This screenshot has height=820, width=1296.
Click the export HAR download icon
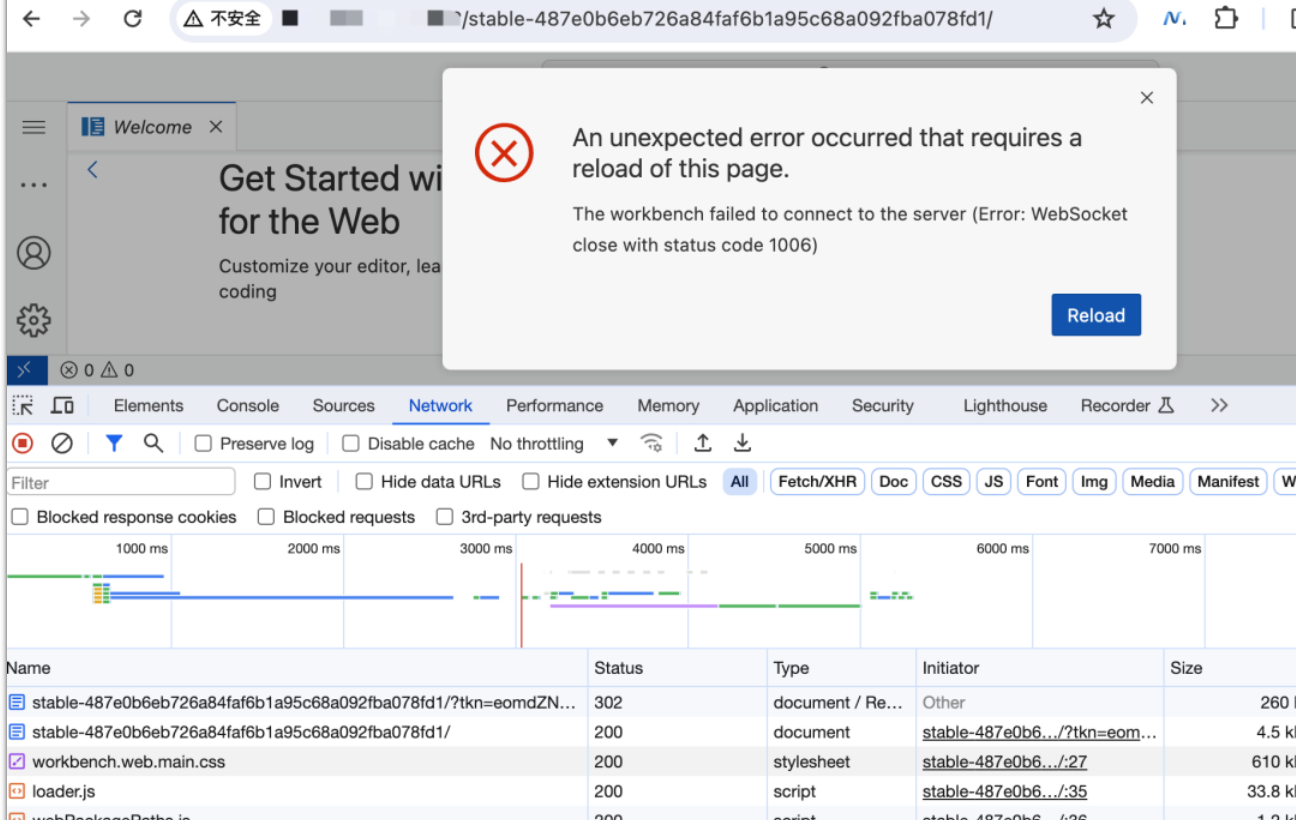click(x=742, y=443)
